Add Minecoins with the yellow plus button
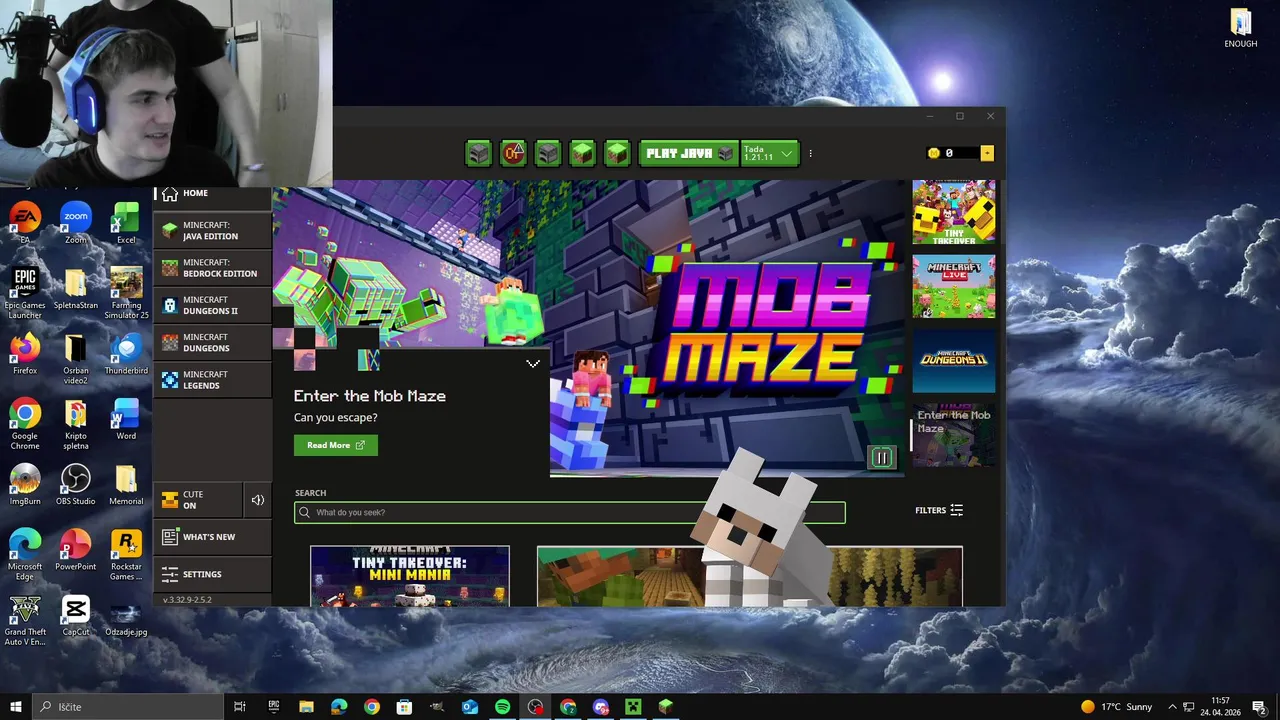This screenshot has height=720, width=1280. 987,153
